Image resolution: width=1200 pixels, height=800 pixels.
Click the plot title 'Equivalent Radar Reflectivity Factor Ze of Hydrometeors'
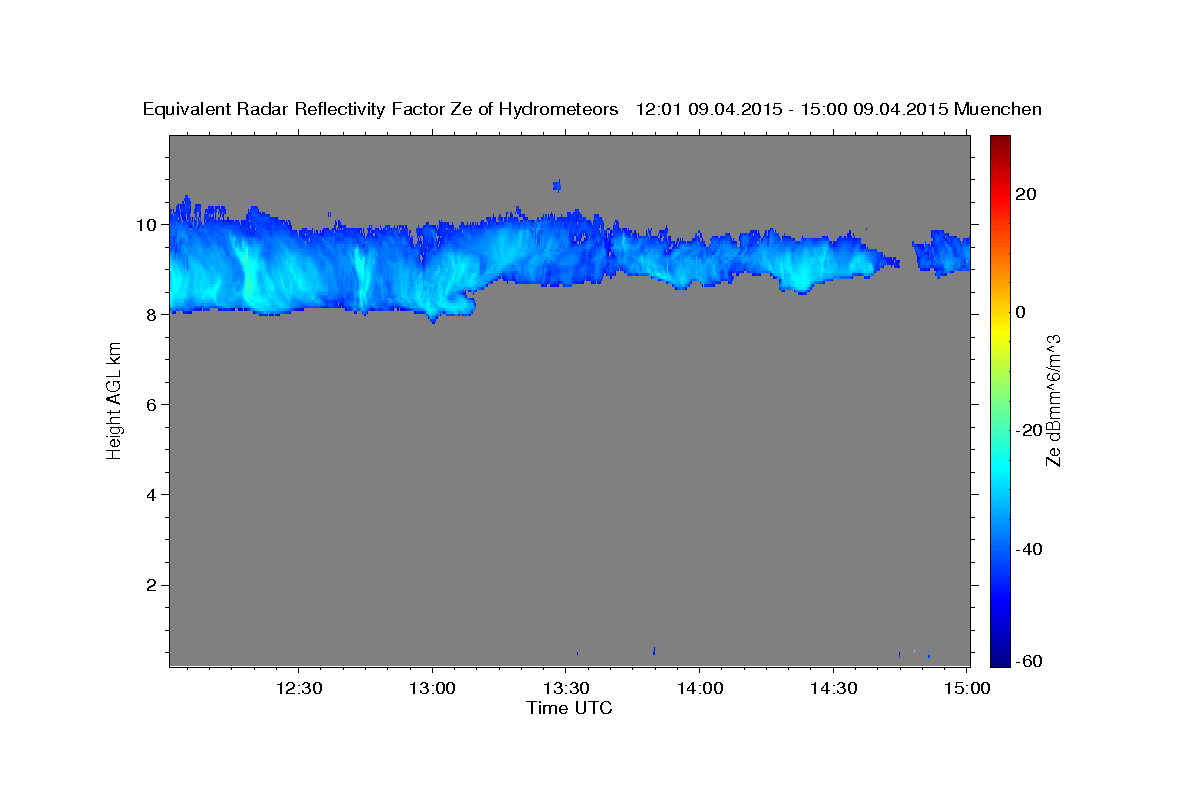380,110
